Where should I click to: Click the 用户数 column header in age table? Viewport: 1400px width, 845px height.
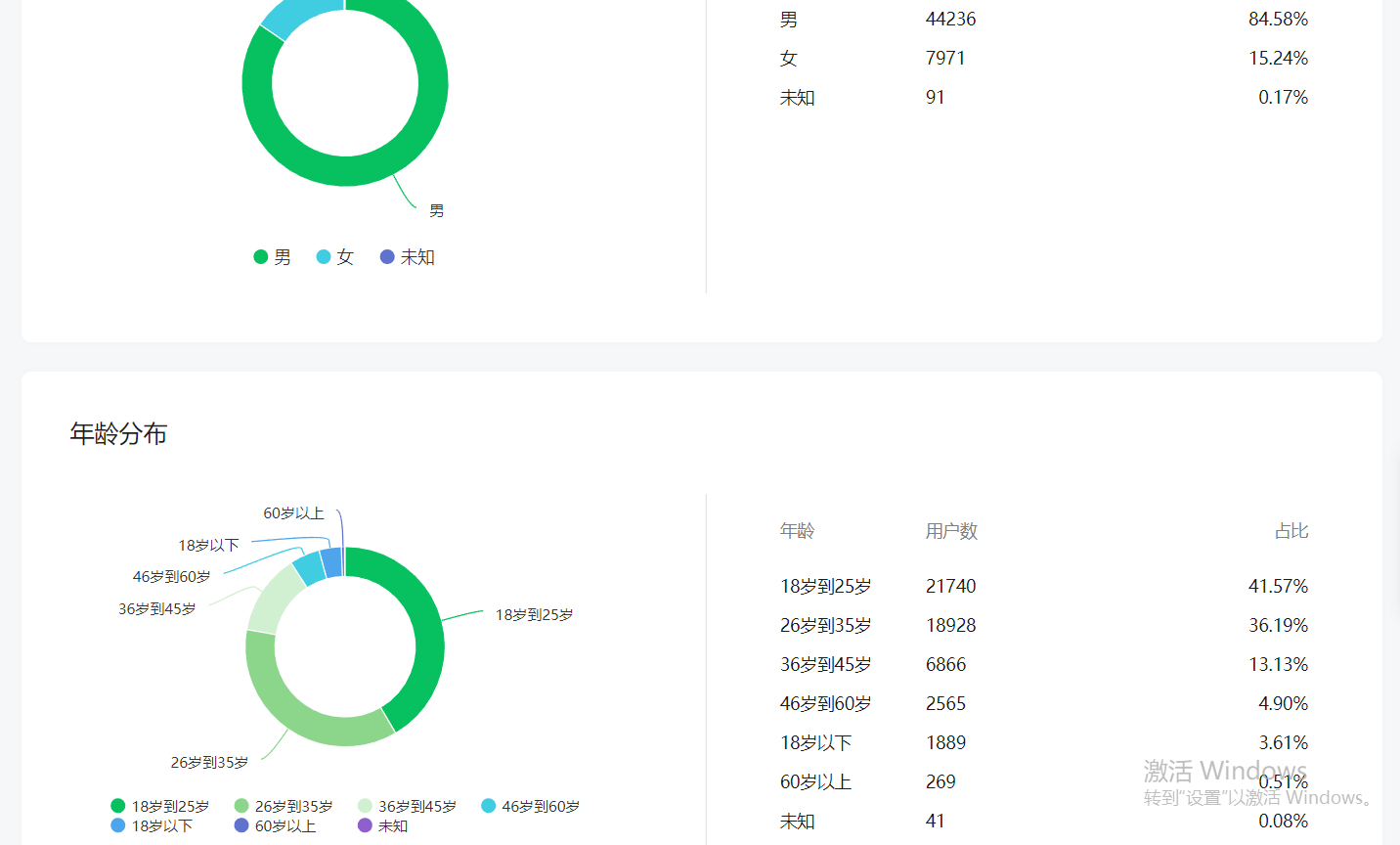click(951, 531)
